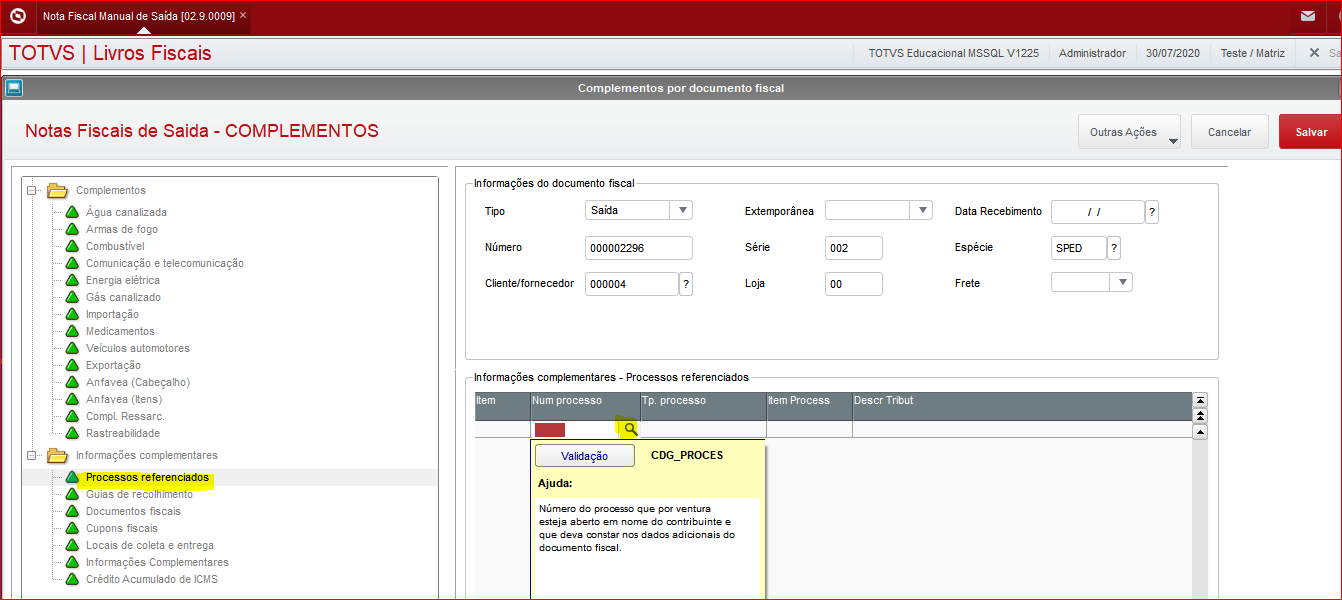Open the Tipo dropdown showing Saída
The image size is (1342, 600).
point(682,210)
